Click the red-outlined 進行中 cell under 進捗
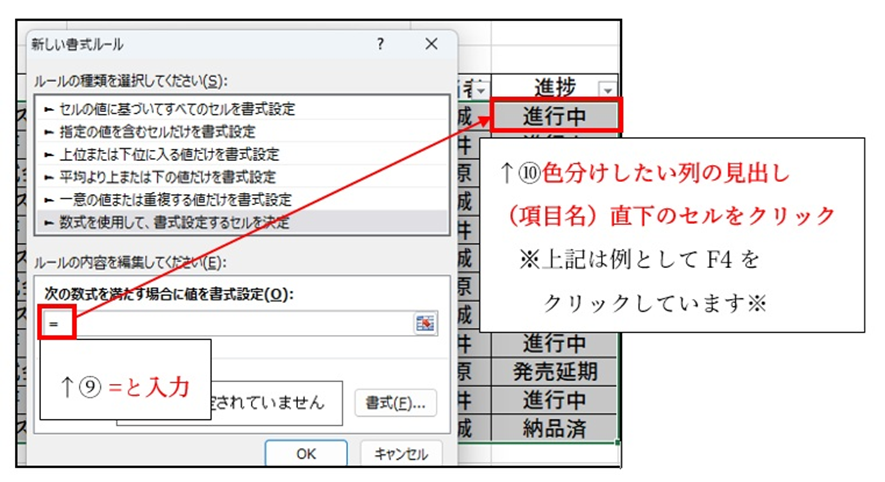Image resolution: width=885 pixels, height=482 pixels. pyautogui.click(x=554, y=115)
